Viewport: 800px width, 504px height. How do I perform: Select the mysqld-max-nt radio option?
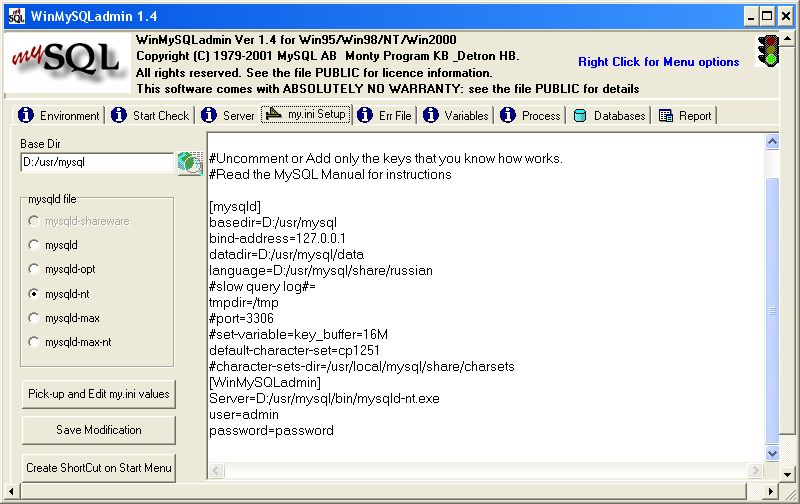tap(70, 342)
